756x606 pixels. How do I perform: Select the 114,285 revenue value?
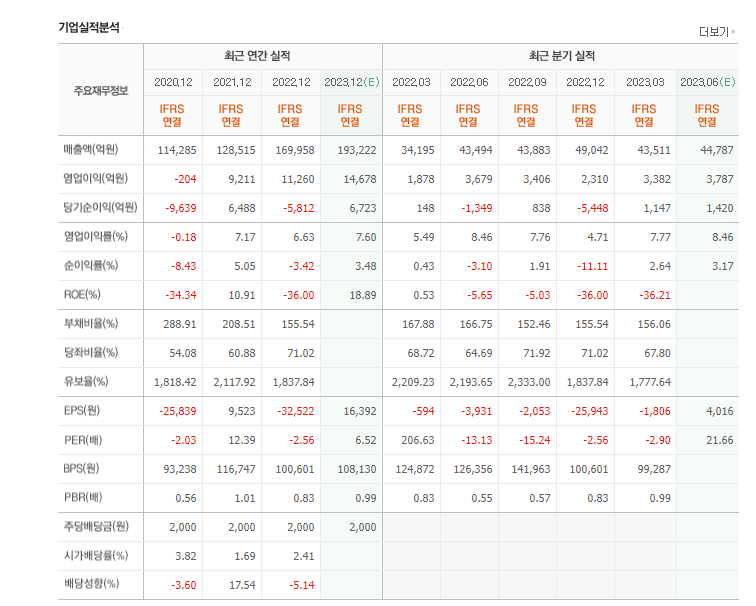[177, 150]
